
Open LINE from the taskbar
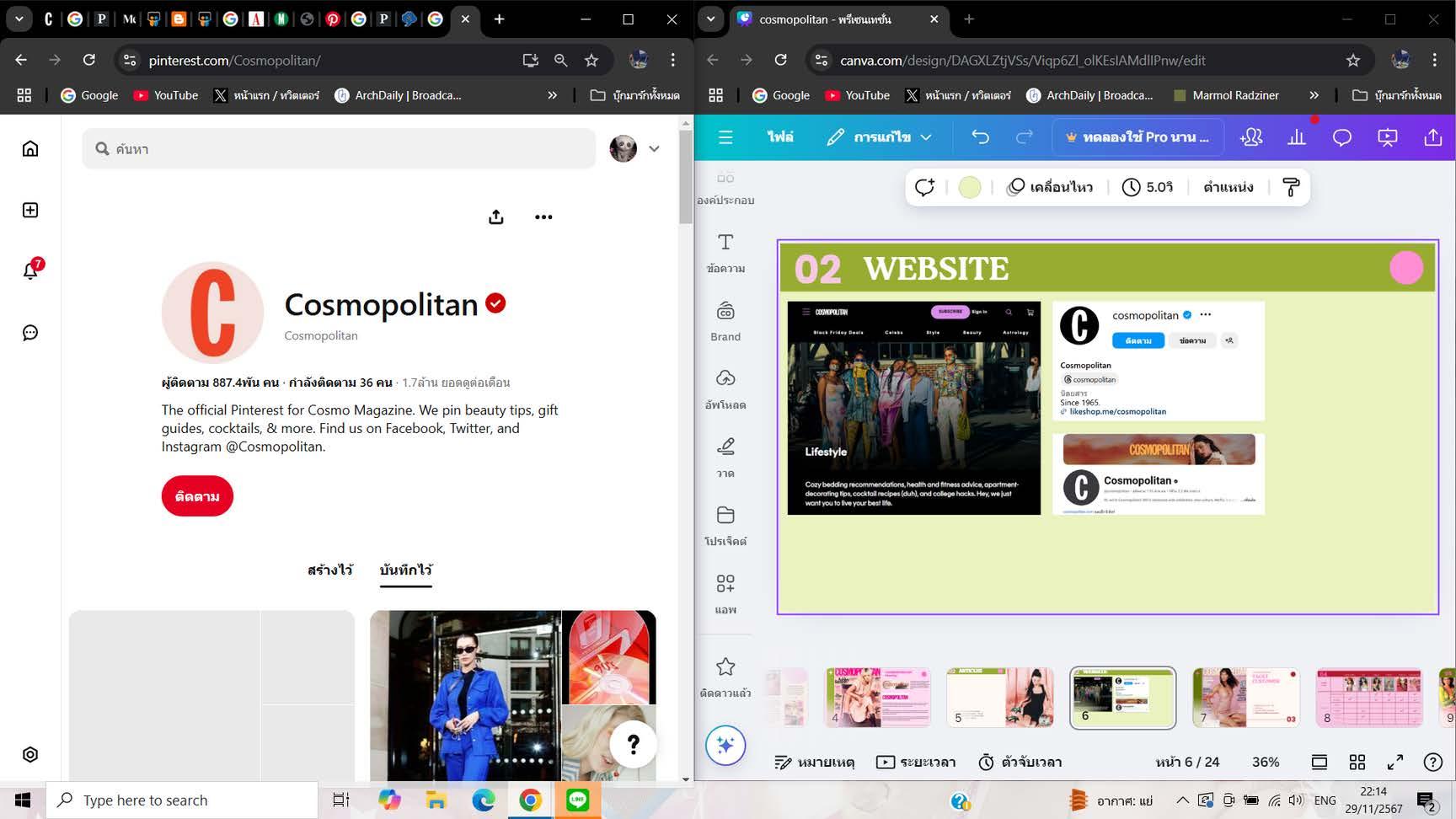click(x=577, y=800)
